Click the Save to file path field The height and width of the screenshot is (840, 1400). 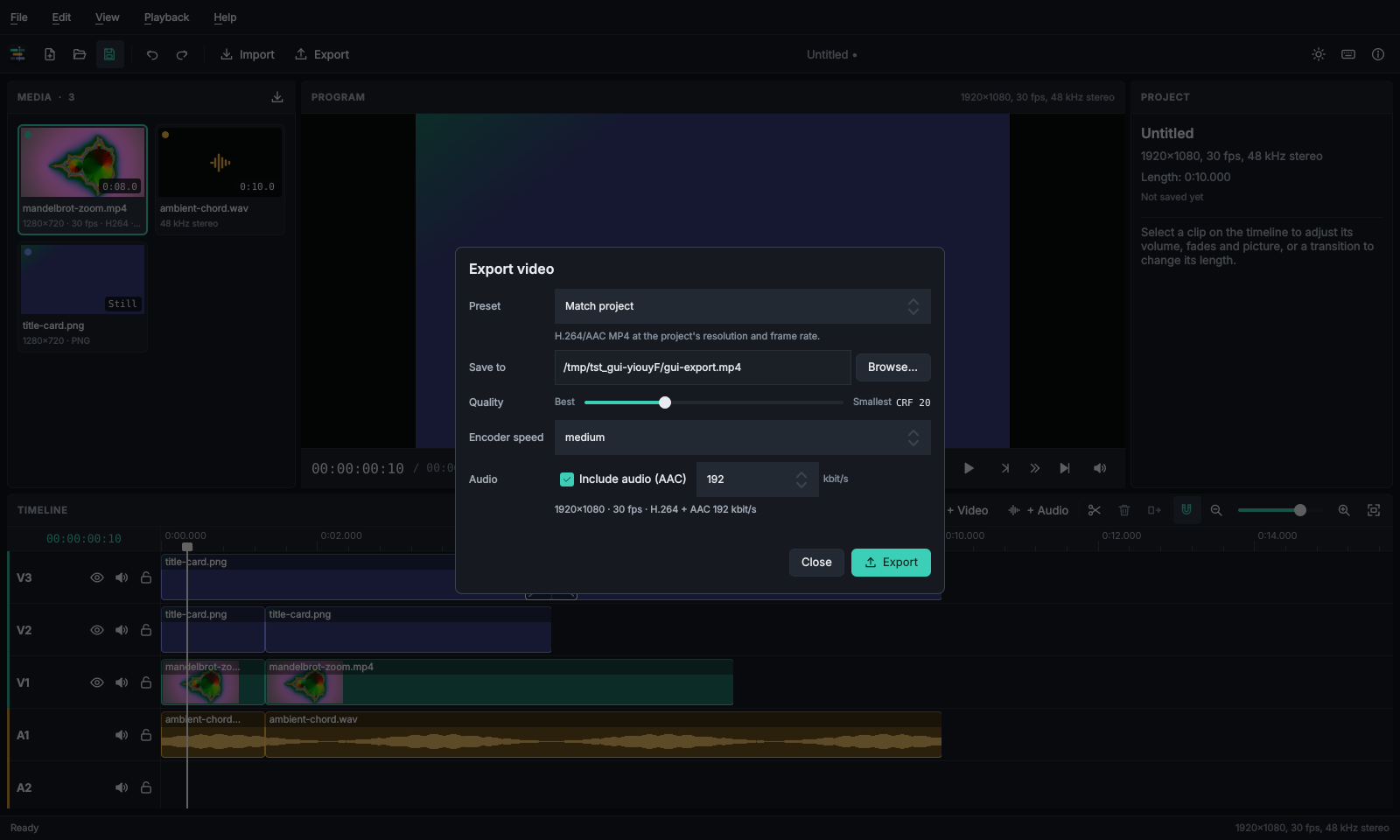coord(703,367)
